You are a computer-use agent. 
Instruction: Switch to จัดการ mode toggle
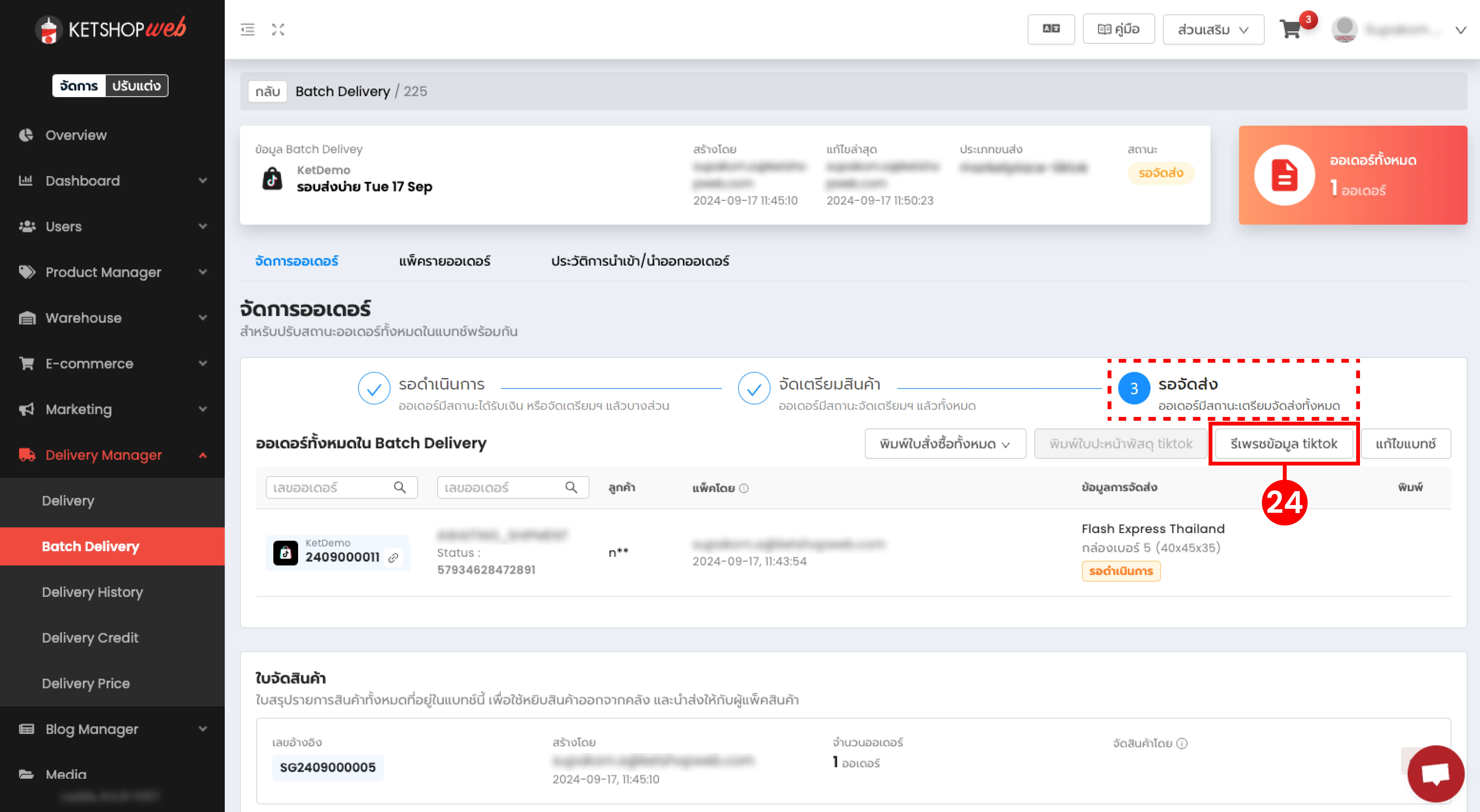[x=79, y=86]
